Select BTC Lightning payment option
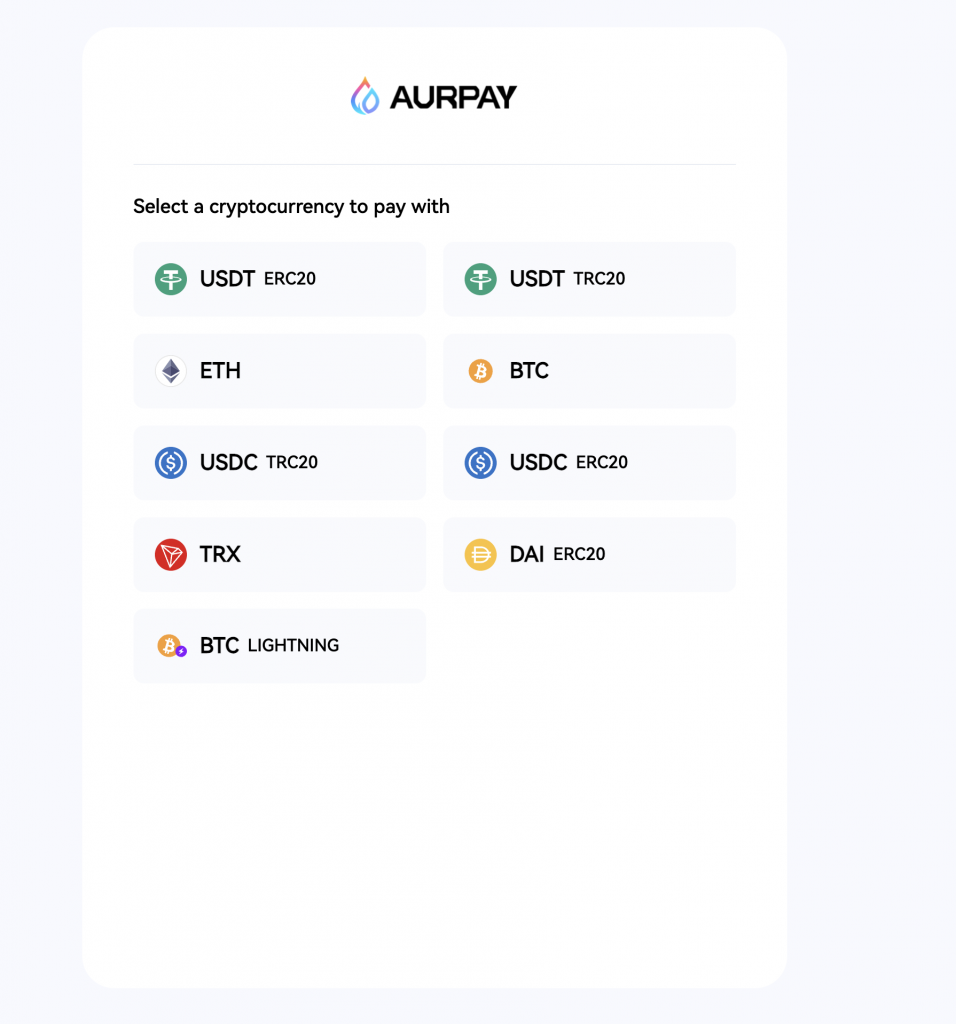The width and height of the screenshot is (956, 1024). [x=279, y=646]
